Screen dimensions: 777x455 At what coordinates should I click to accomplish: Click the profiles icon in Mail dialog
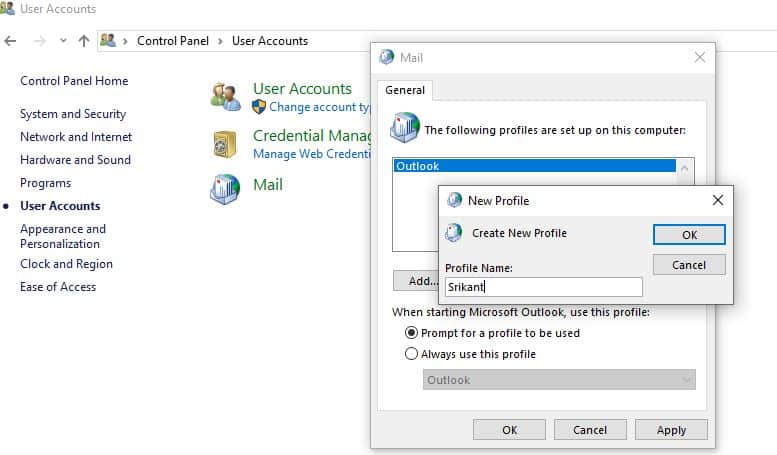coord(405,127)
